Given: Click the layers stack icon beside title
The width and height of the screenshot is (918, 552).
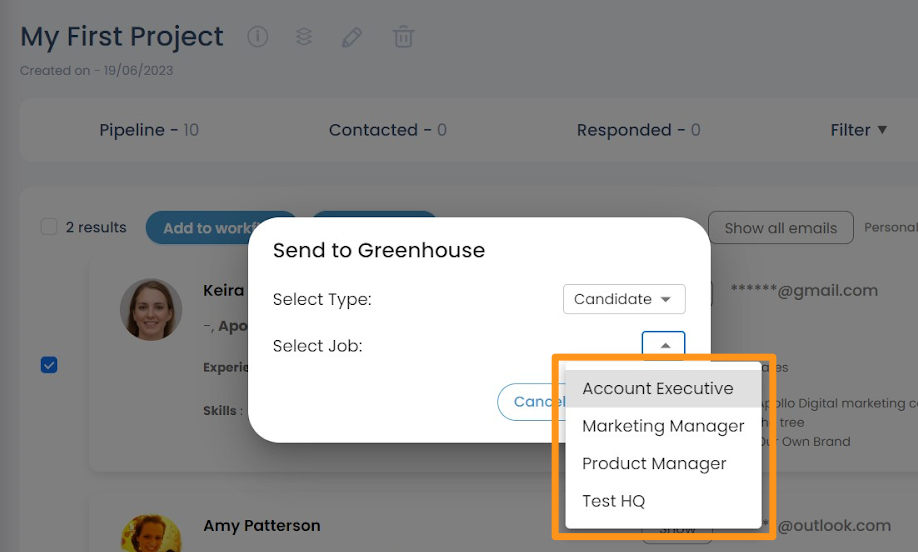Looking at the screenshot, I should coord(304,37).
